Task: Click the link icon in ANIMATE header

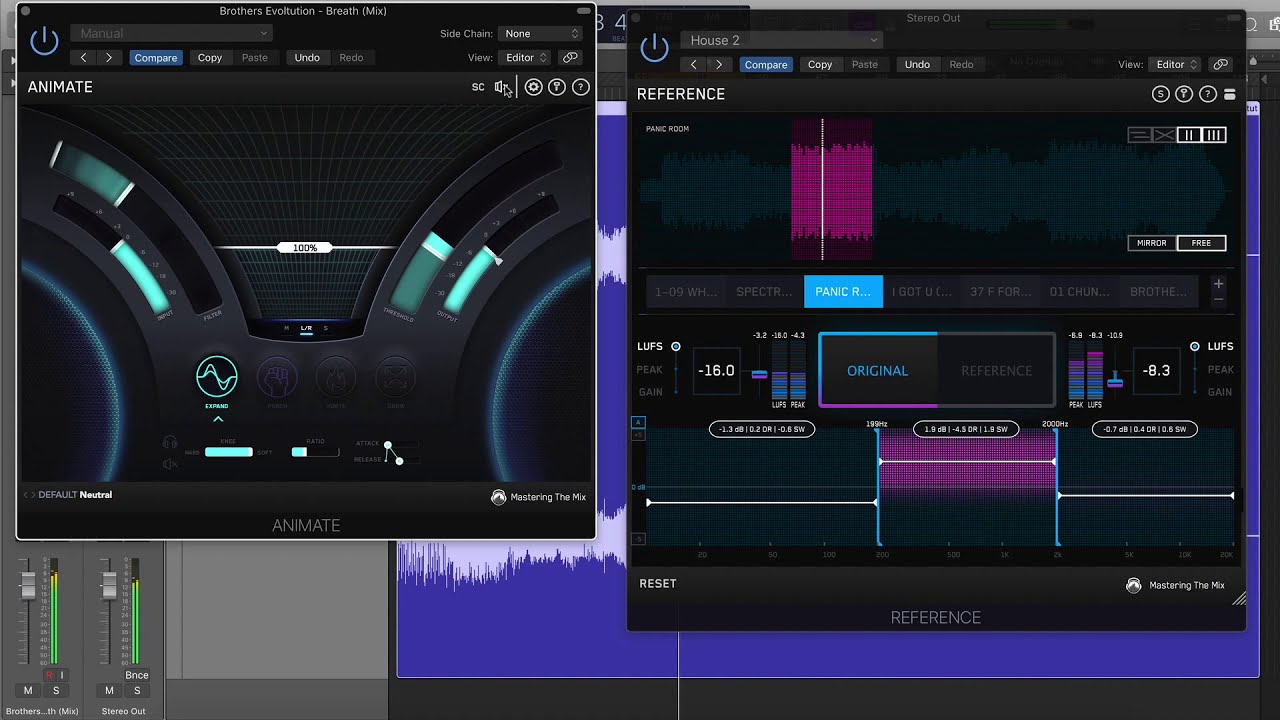Action: [570, 58]
